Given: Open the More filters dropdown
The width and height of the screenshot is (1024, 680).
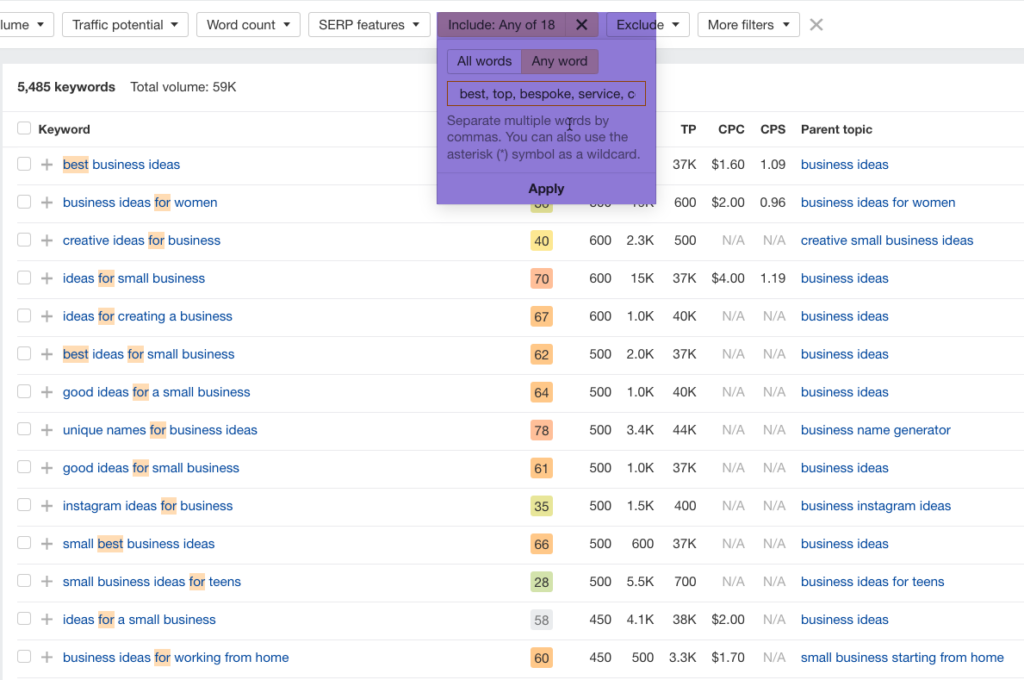Looking at the screenshot, I should pyautogui.click(x=748, y=25).
